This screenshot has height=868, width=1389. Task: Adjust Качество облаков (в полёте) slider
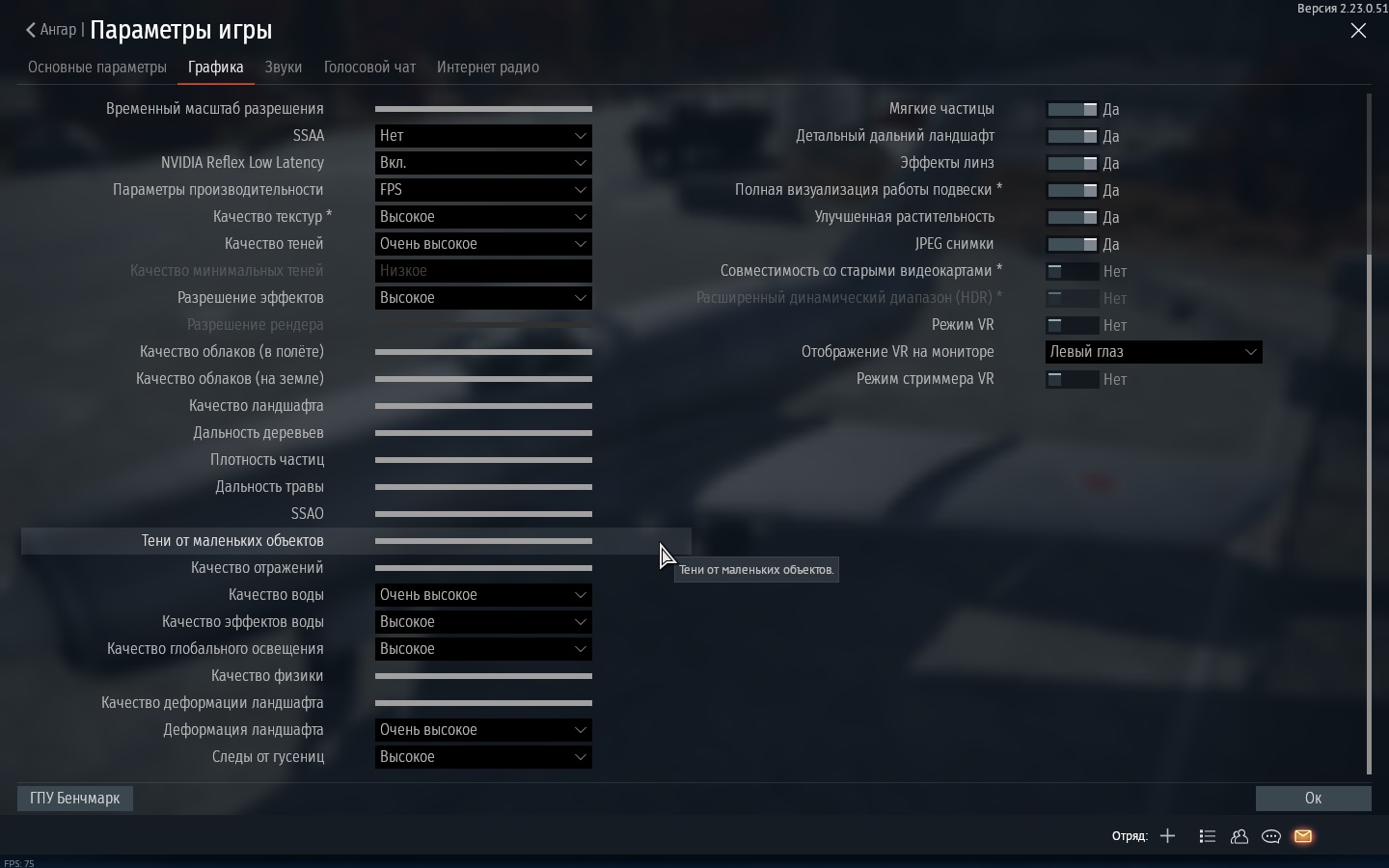[483, 352]
